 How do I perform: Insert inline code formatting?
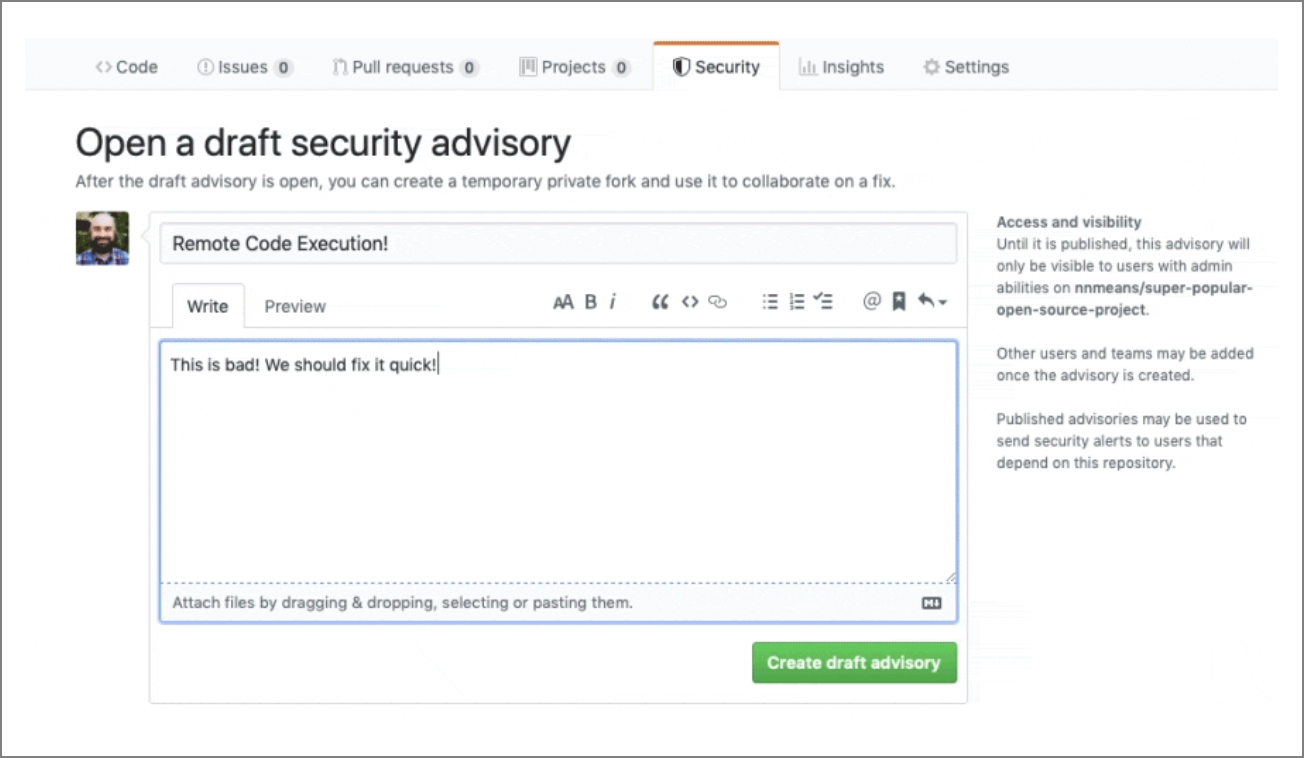(689, 301)
